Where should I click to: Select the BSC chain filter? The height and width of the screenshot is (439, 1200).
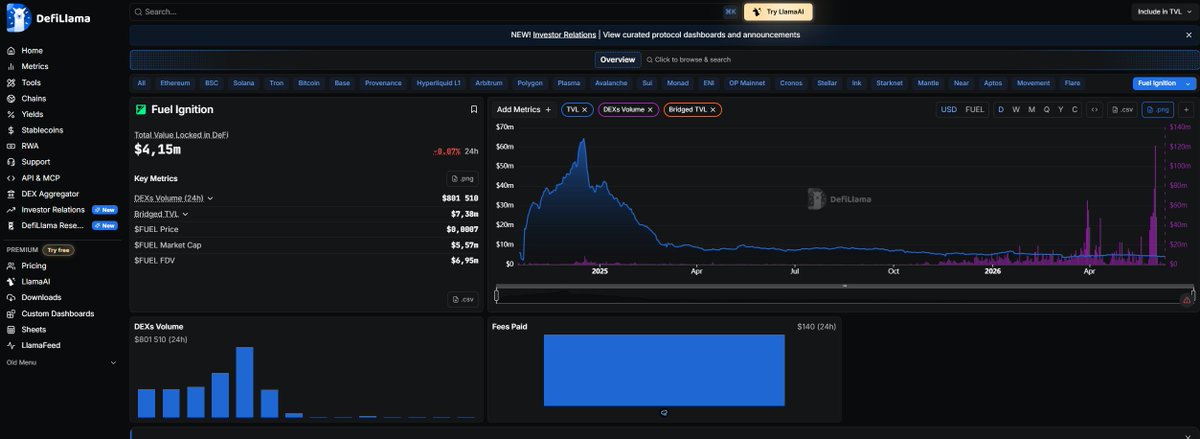[211, 83]
